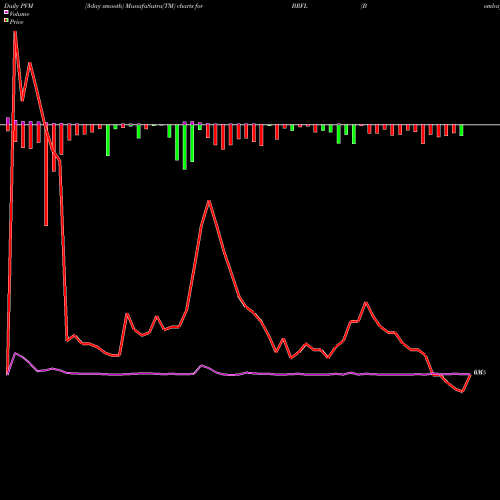Click the Price legend color swatch
This screenshot has height=500, width=500.
pyautogui.click(x=6, y=21)
